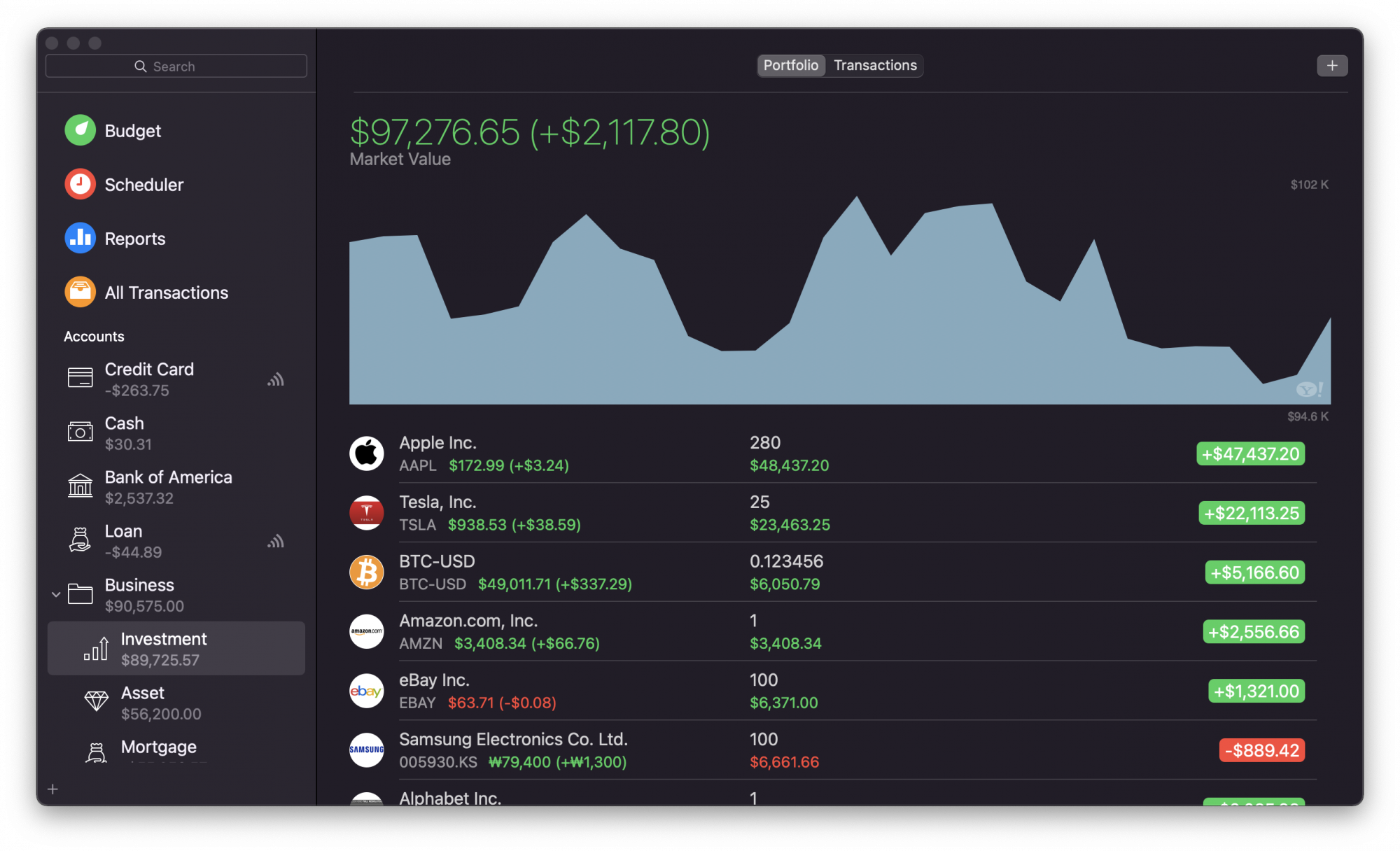
Task: Open the Loan account
Action: [x=123, y=540]
